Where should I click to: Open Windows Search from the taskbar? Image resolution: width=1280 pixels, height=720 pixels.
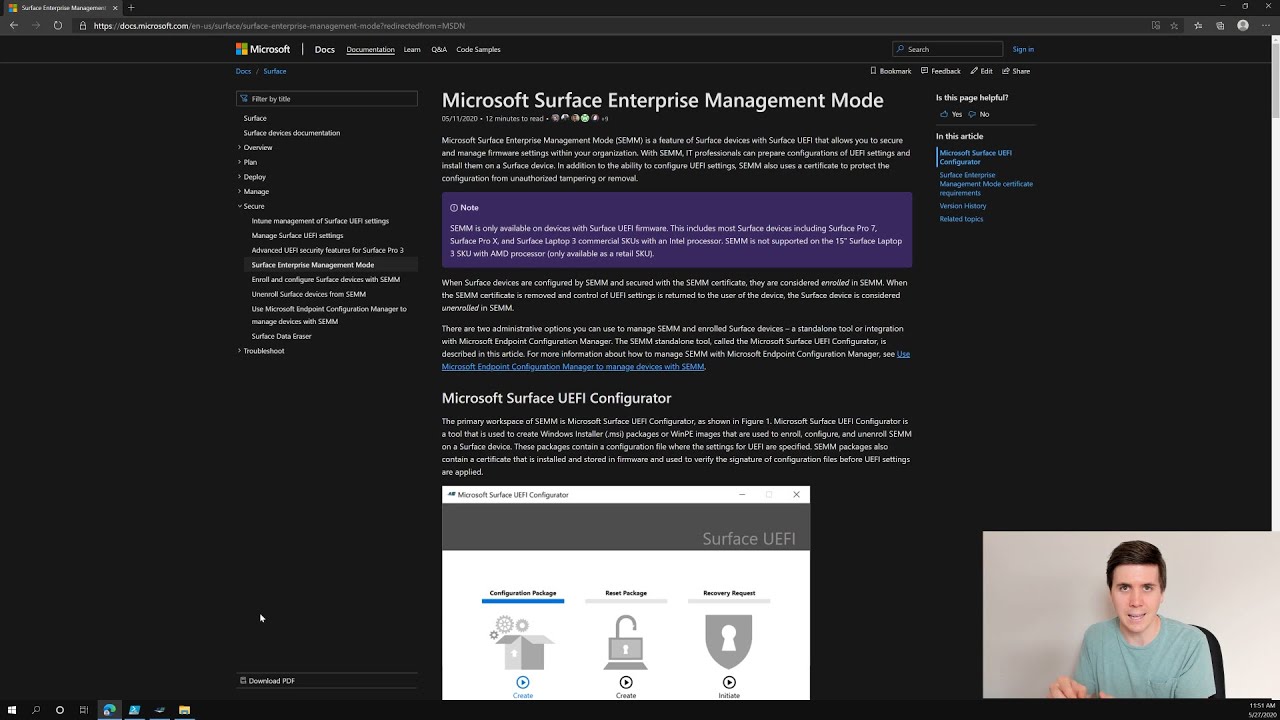coord(36,710)
